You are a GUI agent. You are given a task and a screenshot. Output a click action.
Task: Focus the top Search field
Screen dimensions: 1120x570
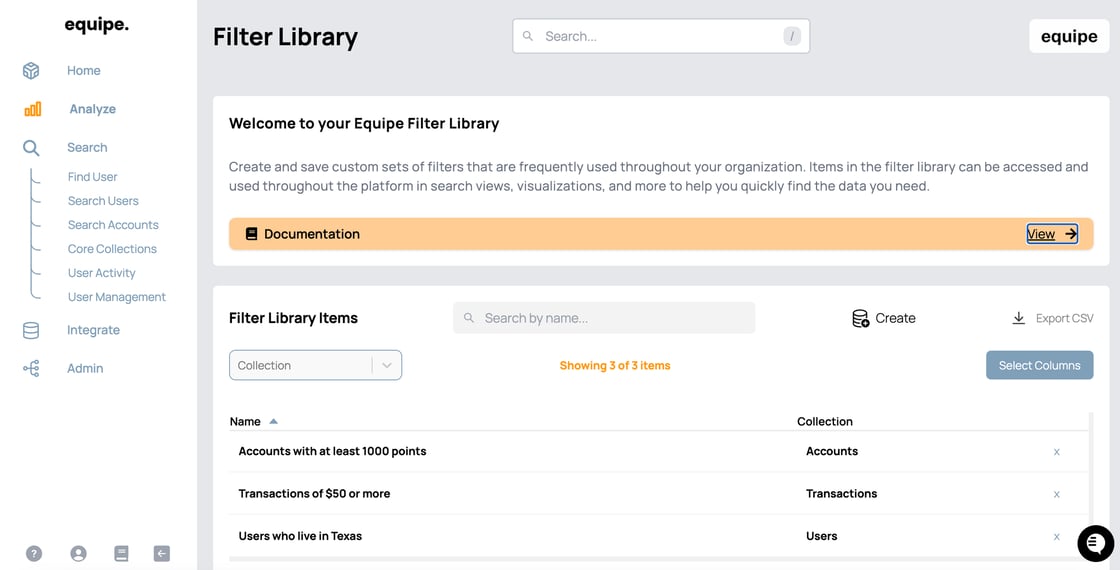point(661,36)
